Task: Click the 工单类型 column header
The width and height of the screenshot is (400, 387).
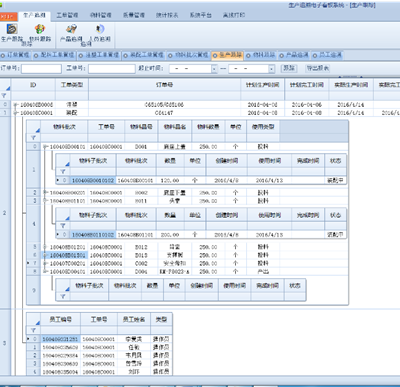Action: 72,85
